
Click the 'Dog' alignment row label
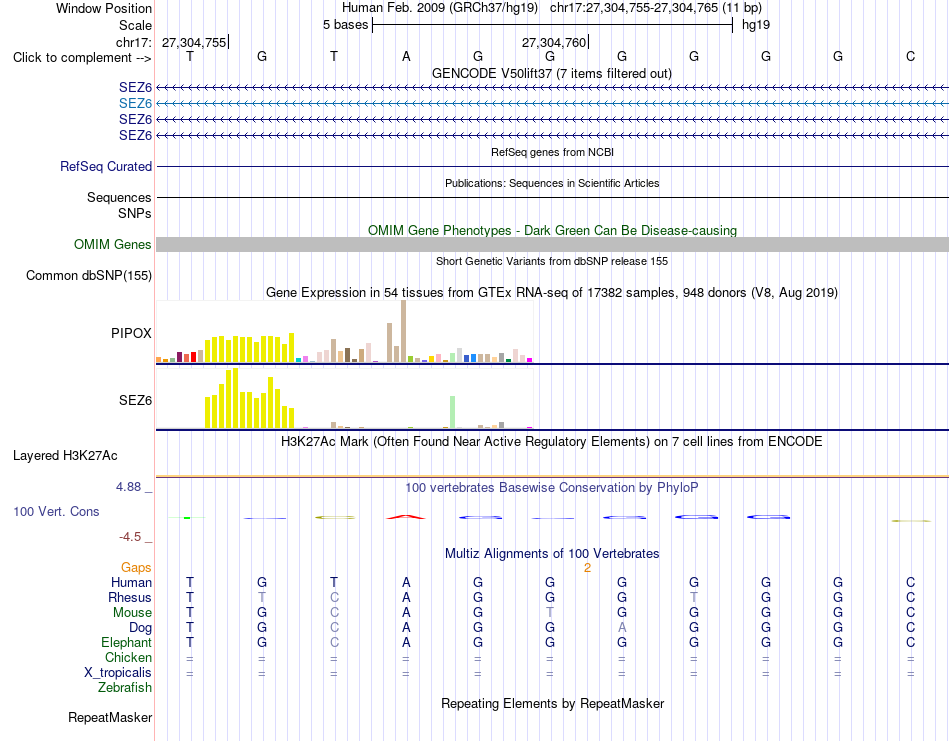tap(140, 628)
